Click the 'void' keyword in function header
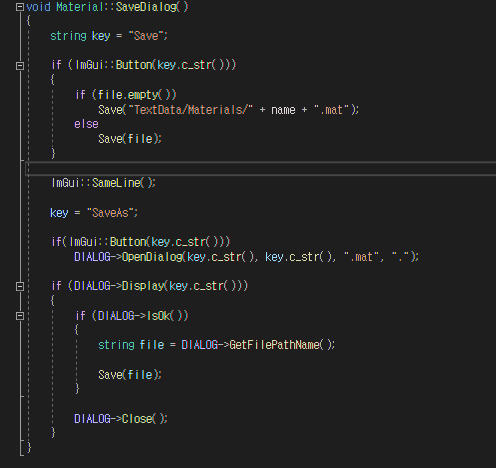The height and width of the screenshot is (468, 496). tap(38, 7)
